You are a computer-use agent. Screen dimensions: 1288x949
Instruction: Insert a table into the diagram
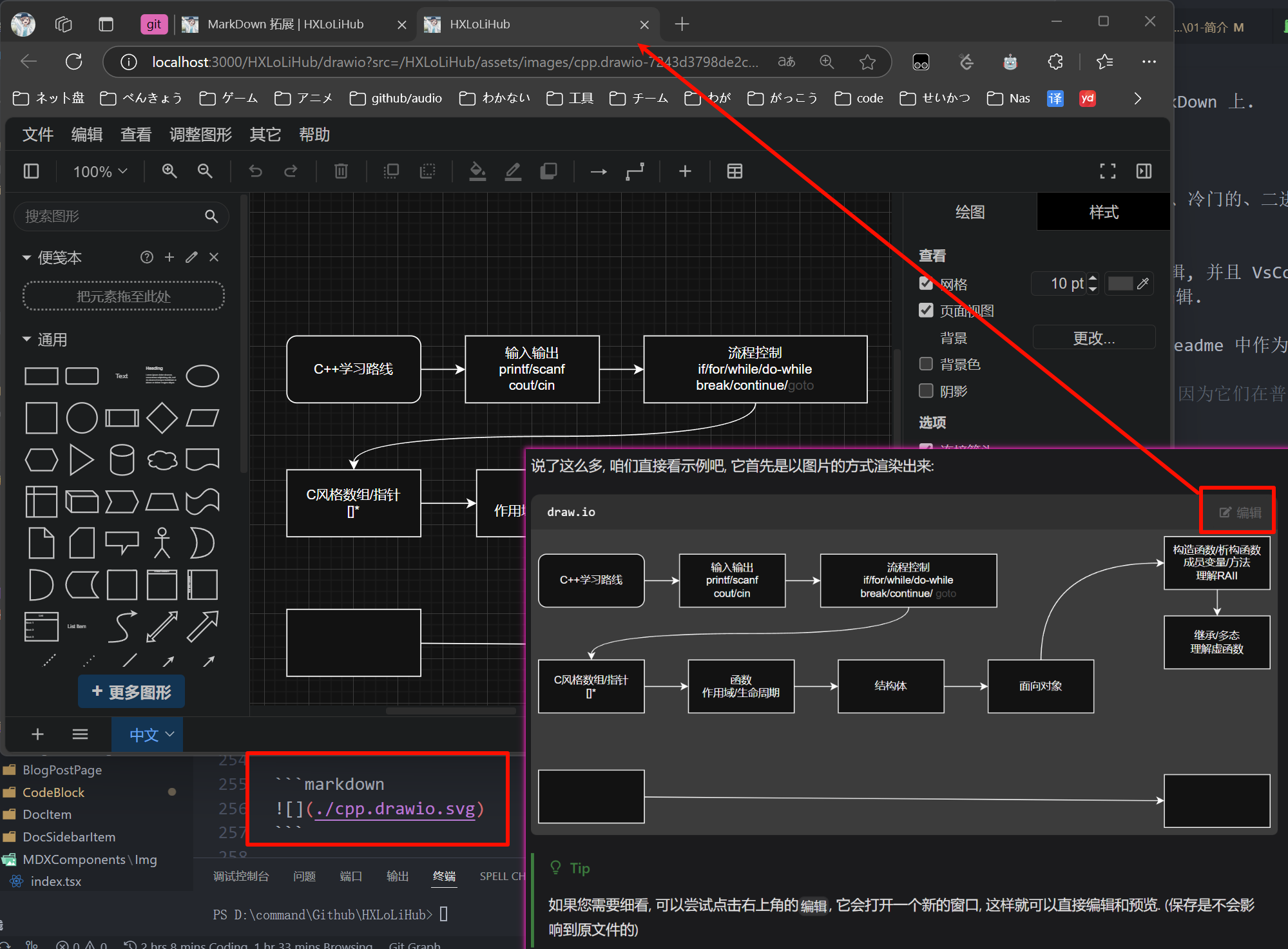click(735, 171)
